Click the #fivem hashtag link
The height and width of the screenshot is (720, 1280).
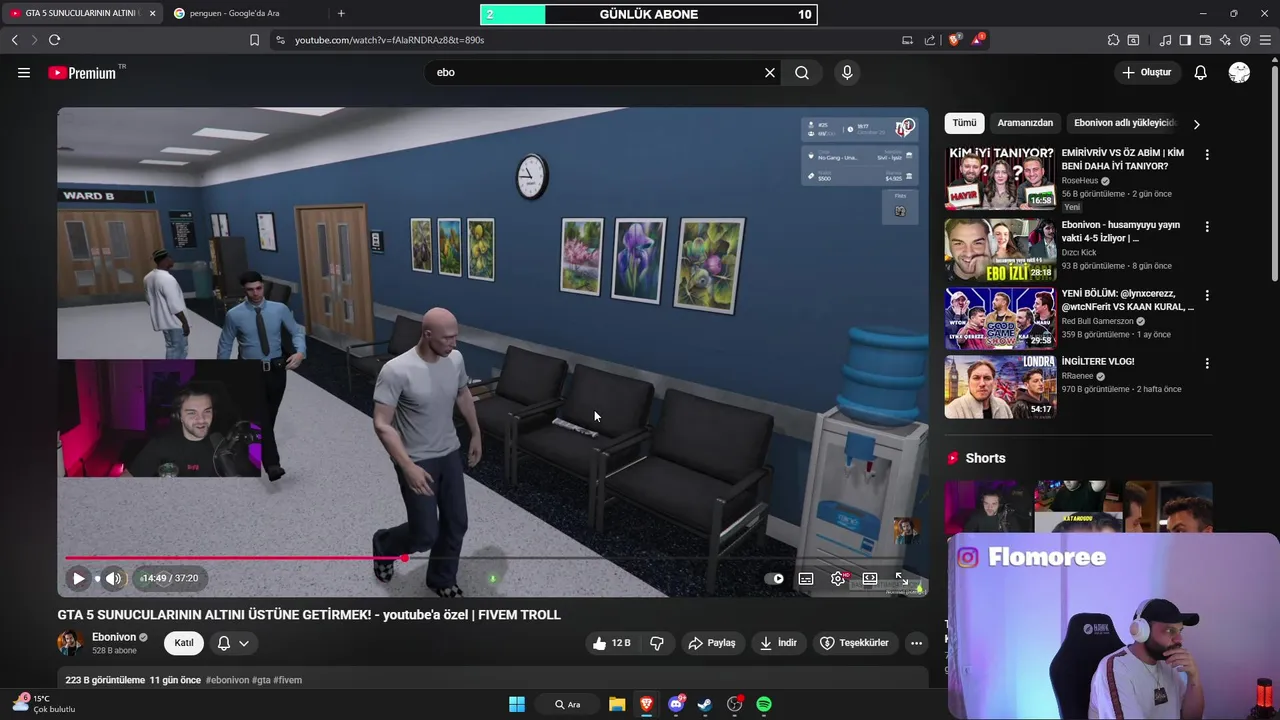click(x=287, y=680)
